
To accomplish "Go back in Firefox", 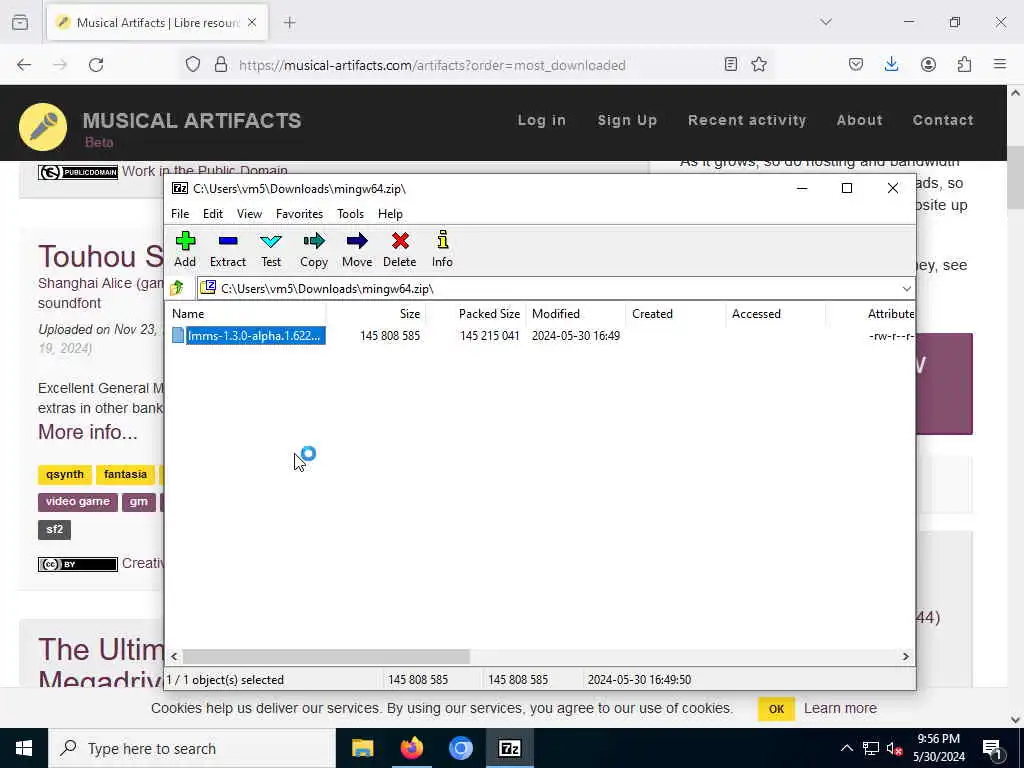I will tap(24, 65).
